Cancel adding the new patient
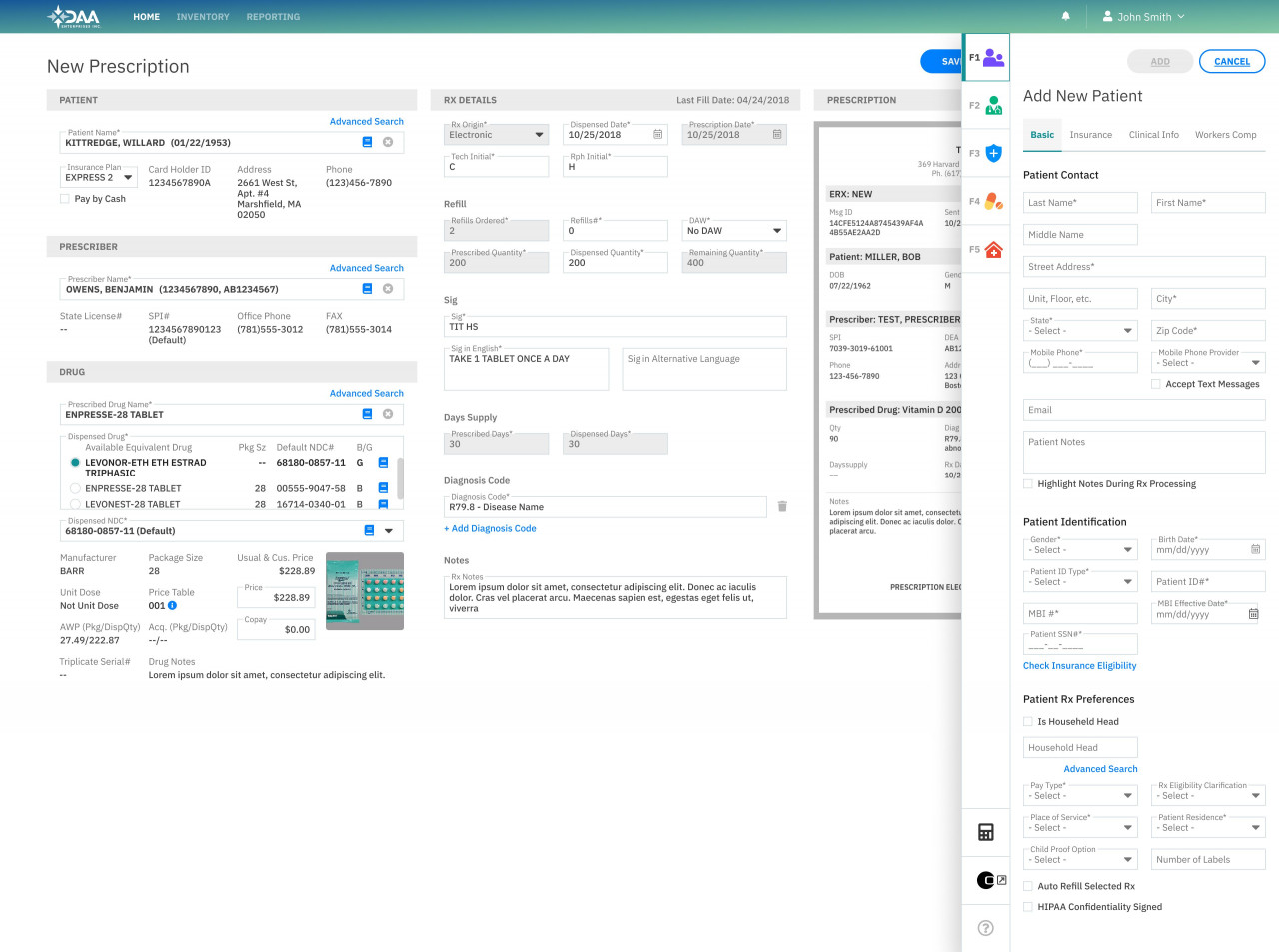 tap(1231, 61)
